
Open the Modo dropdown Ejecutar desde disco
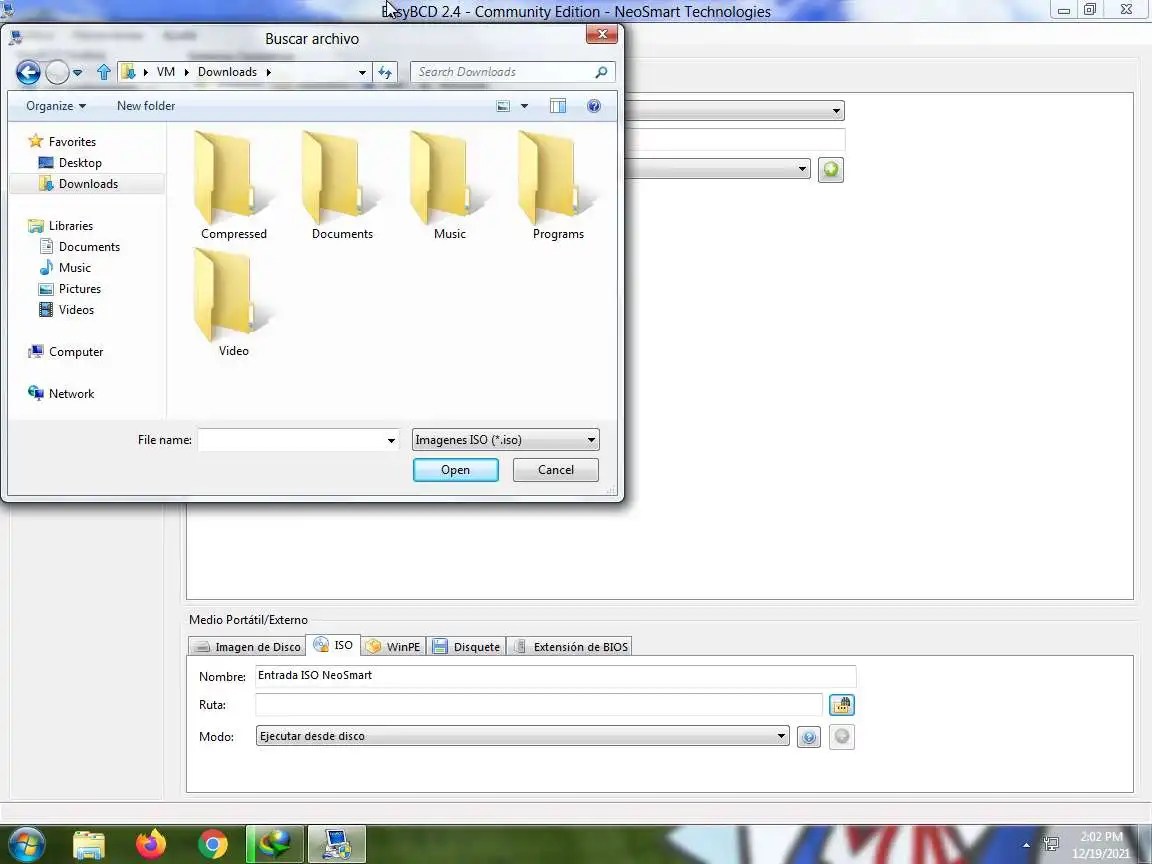click(x=522, y=736)
